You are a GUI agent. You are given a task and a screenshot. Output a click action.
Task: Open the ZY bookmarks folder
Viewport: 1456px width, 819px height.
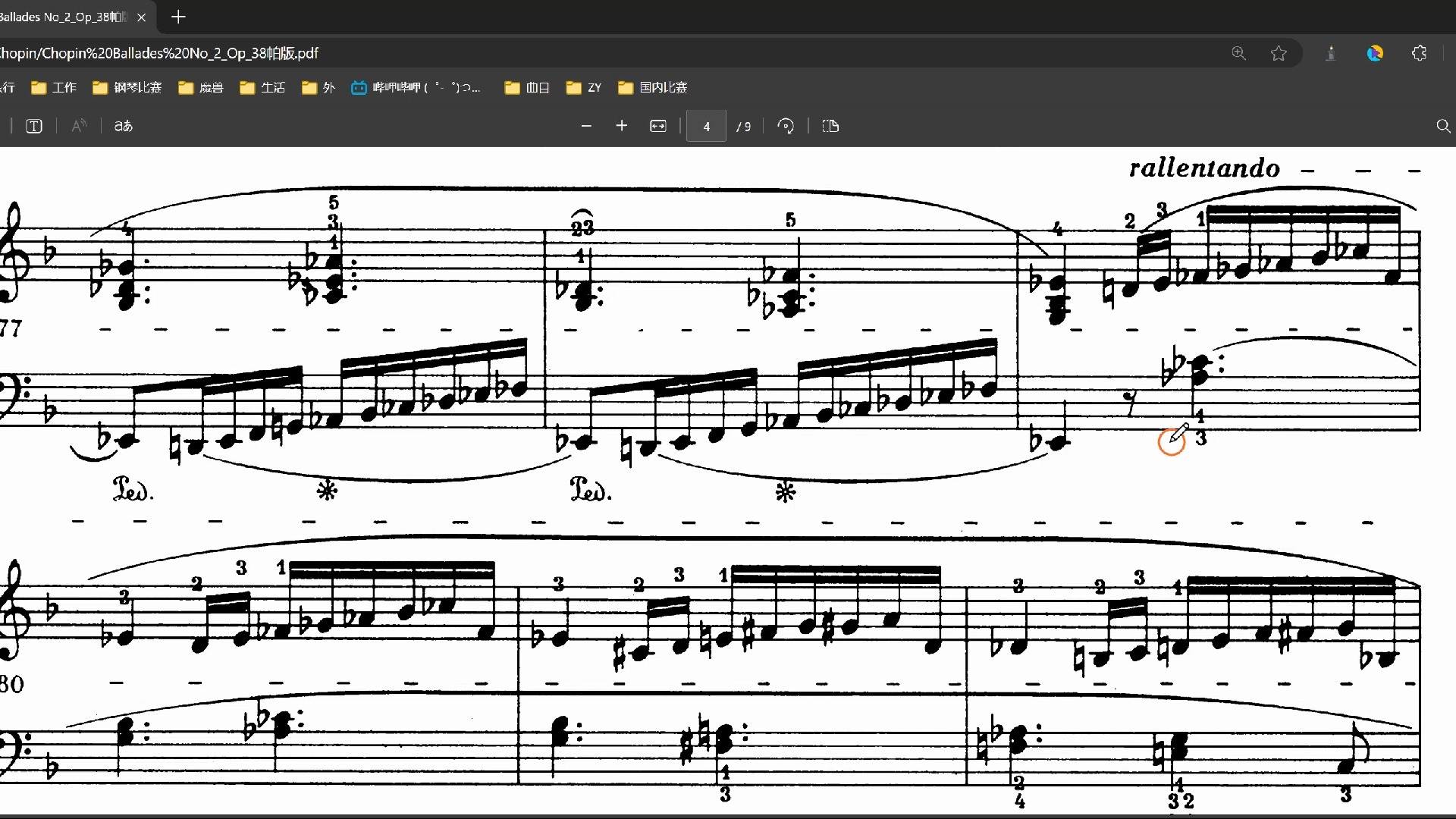point(584,87)
